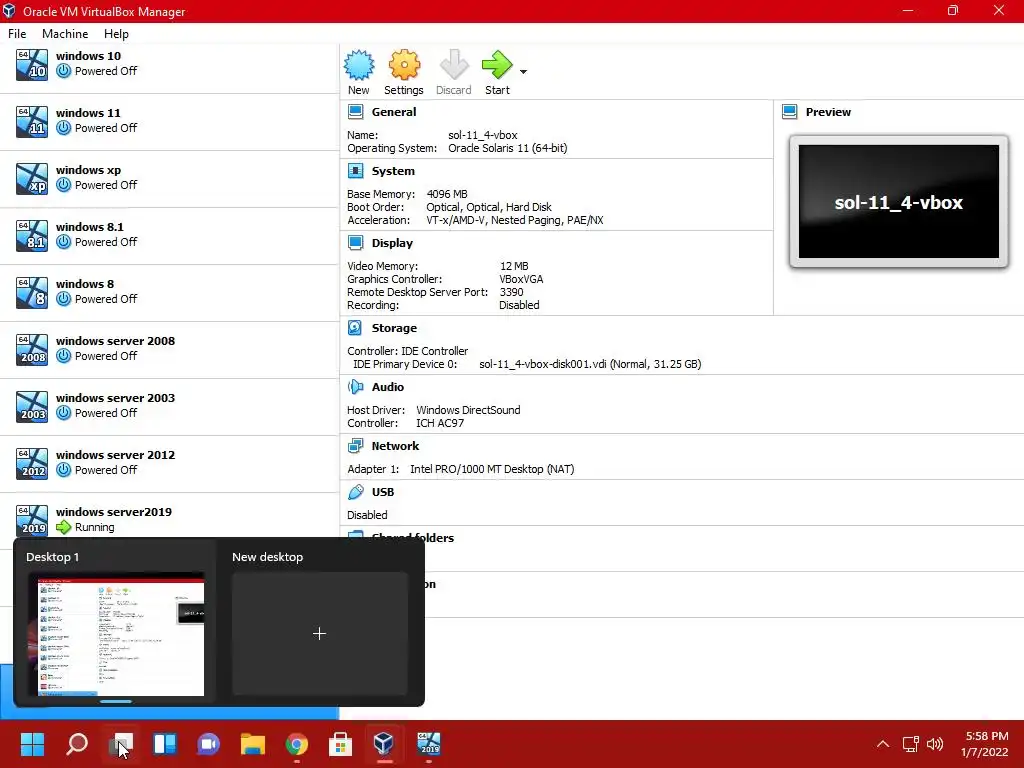Open the Machine menu
The width and height of the screenshot is (1024, 768).
point(65,33)
